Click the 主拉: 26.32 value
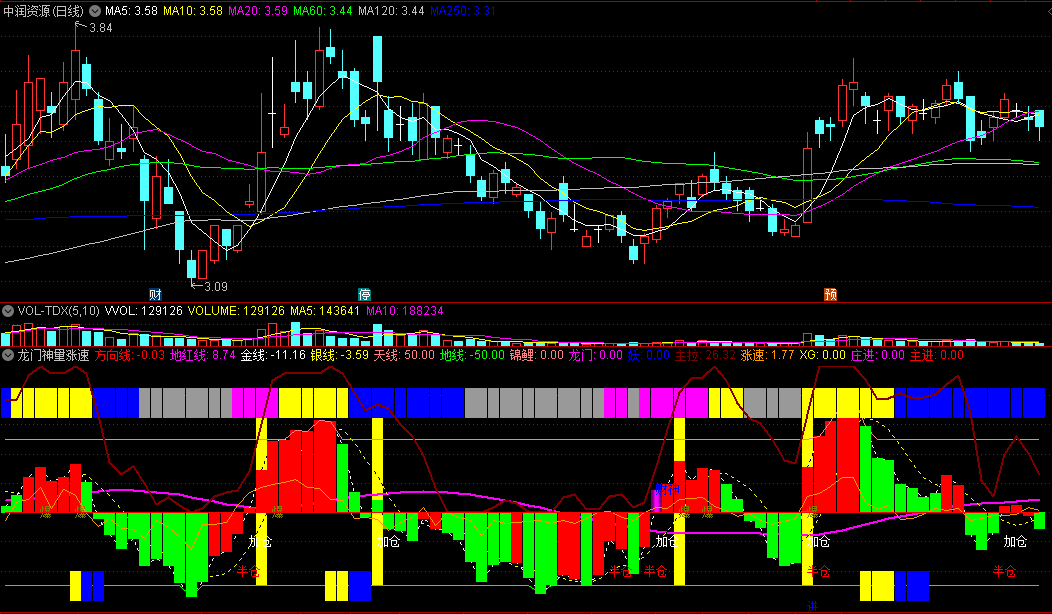 coord(705,355)
